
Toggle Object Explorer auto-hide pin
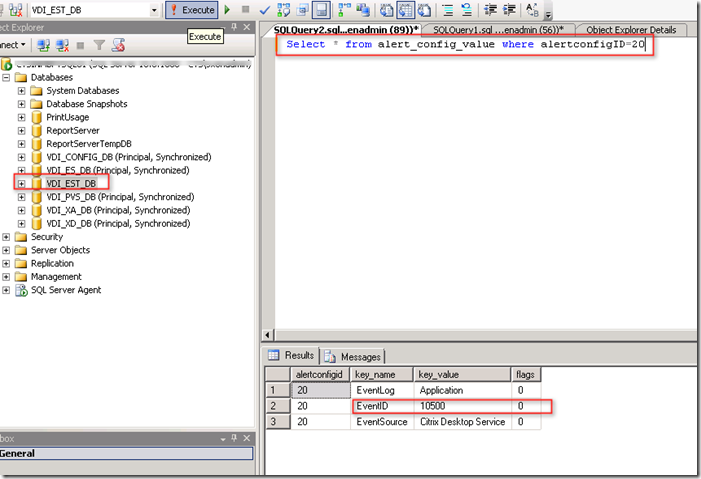(x=234, y=27)
